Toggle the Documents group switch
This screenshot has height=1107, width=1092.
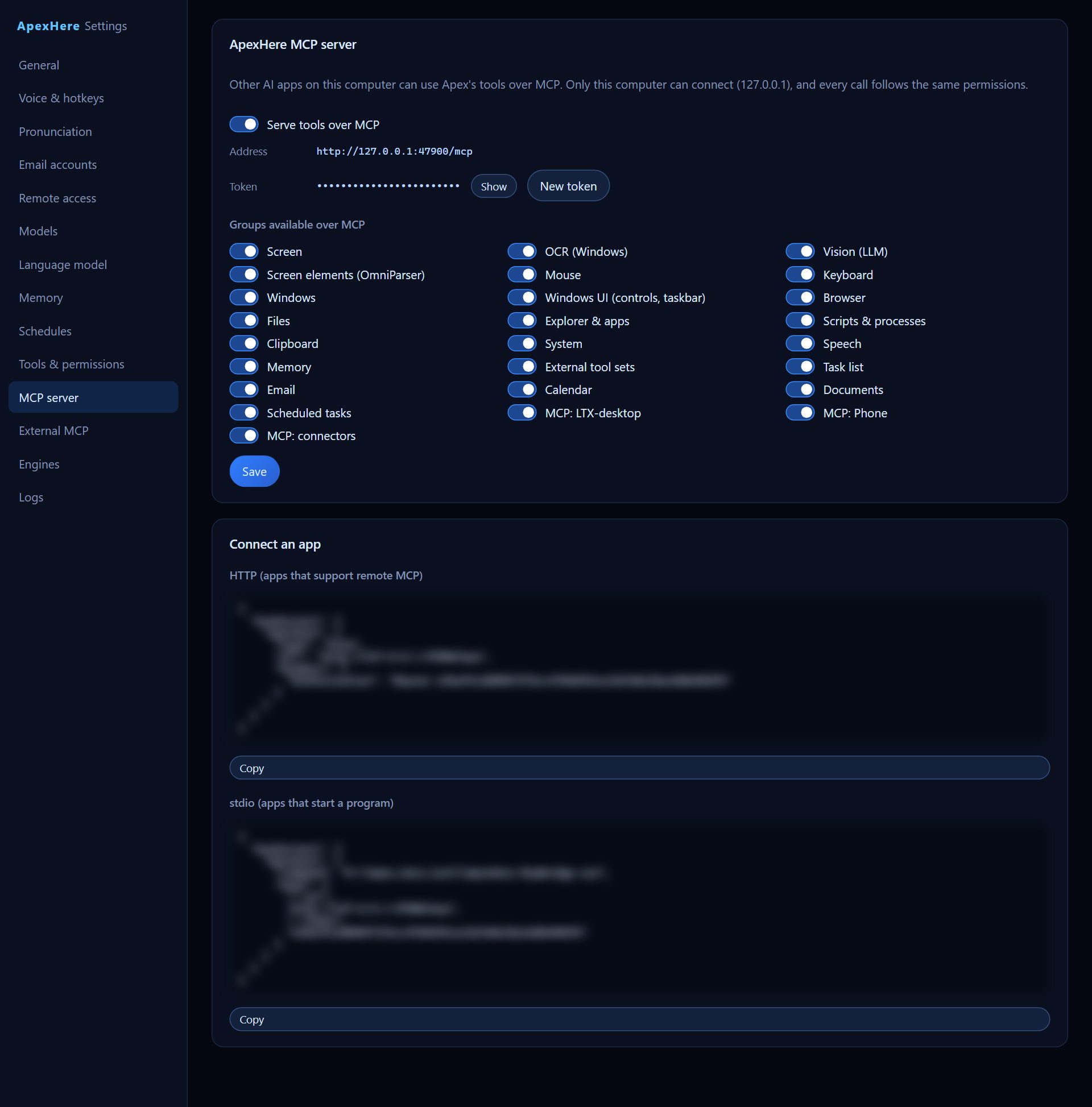tap(800, 389)
